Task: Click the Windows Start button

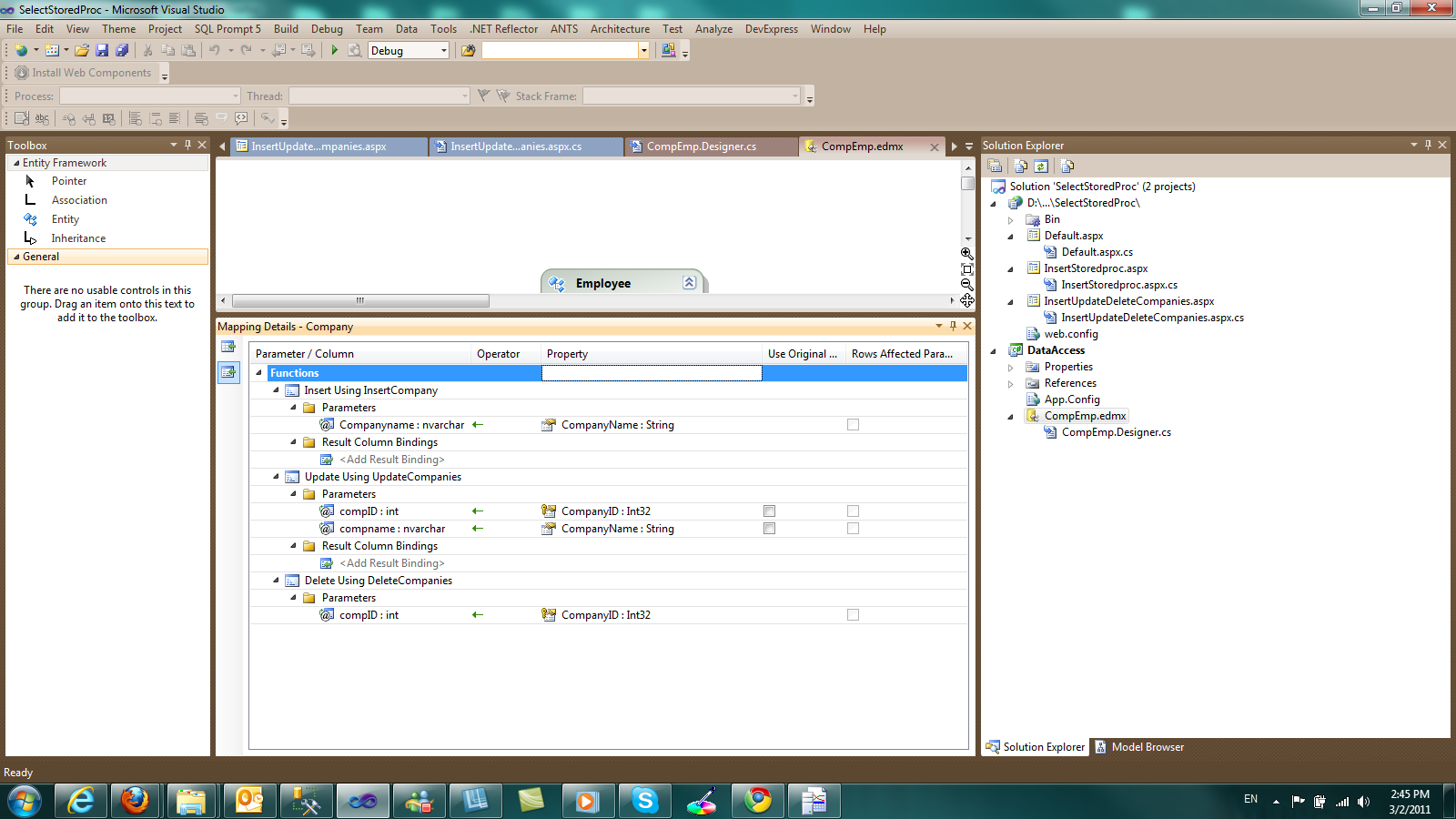Action: tap(25, 801)
